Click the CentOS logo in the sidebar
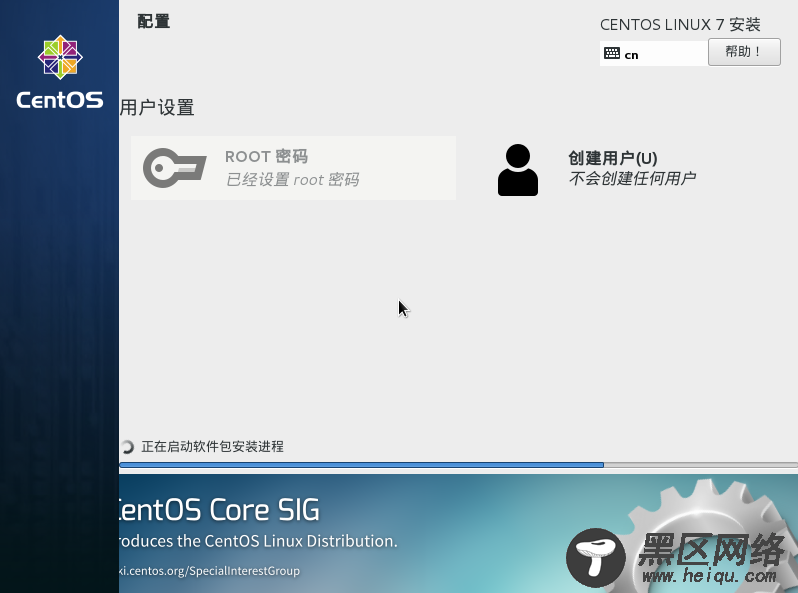The image size is (798, 593). (x=60, y=72)
